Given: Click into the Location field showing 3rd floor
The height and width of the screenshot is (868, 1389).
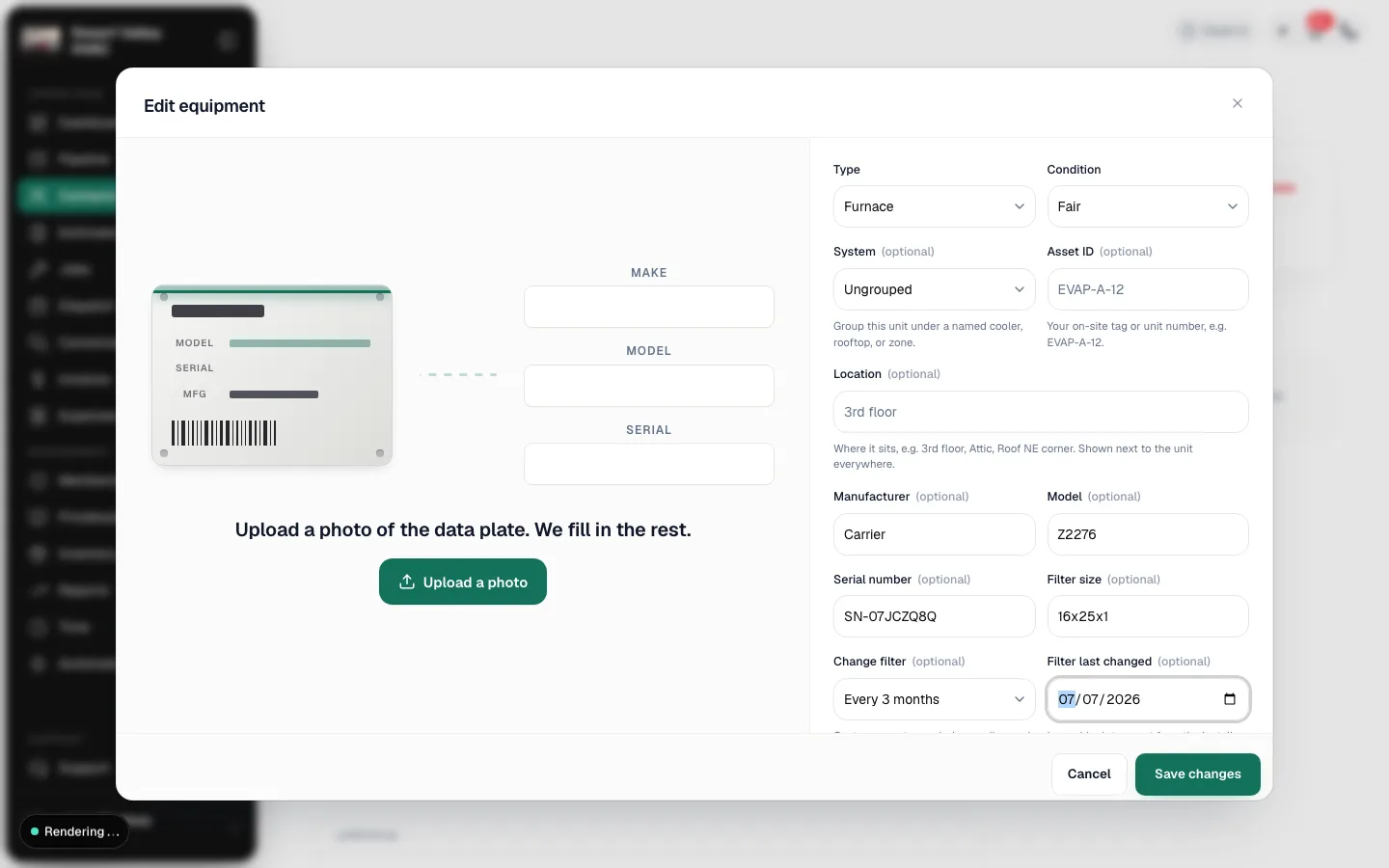Looking at the screenshot, I should [1041, 412].
